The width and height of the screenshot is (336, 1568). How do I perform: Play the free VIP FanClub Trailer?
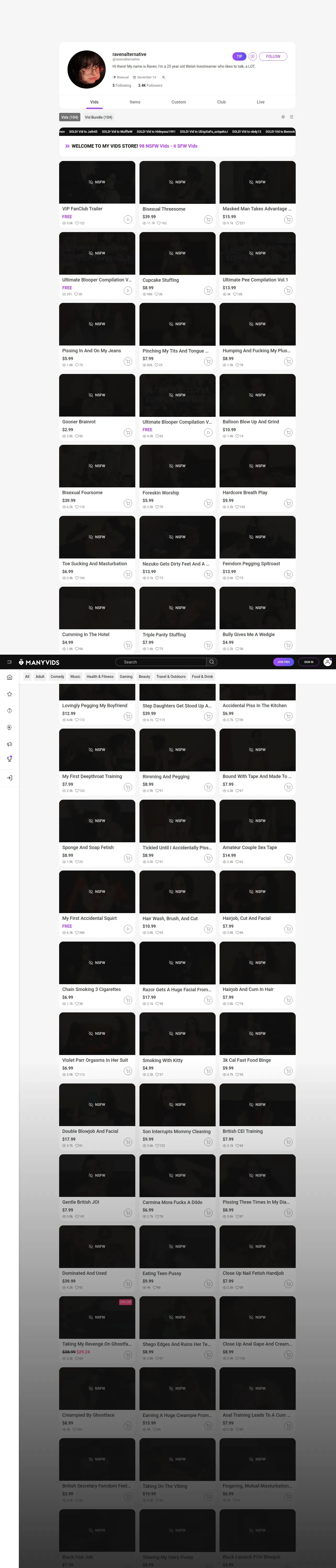click(127, 219)
